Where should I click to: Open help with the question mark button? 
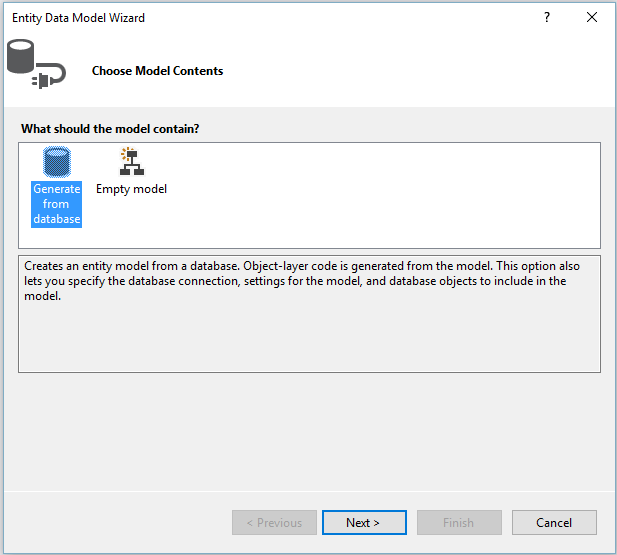[547, 18]
